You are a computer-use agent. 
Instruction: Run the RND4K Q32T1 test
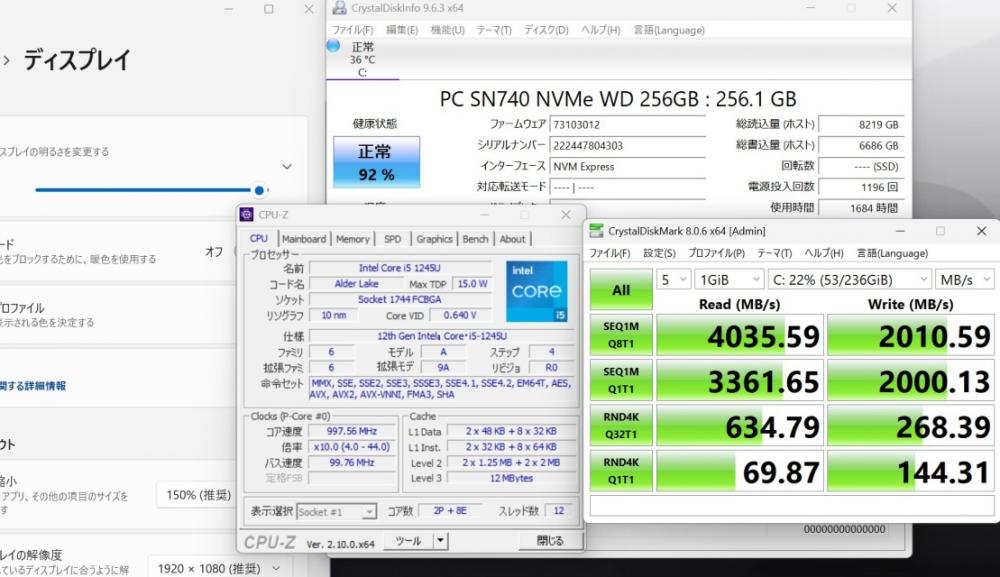point(621,426)
